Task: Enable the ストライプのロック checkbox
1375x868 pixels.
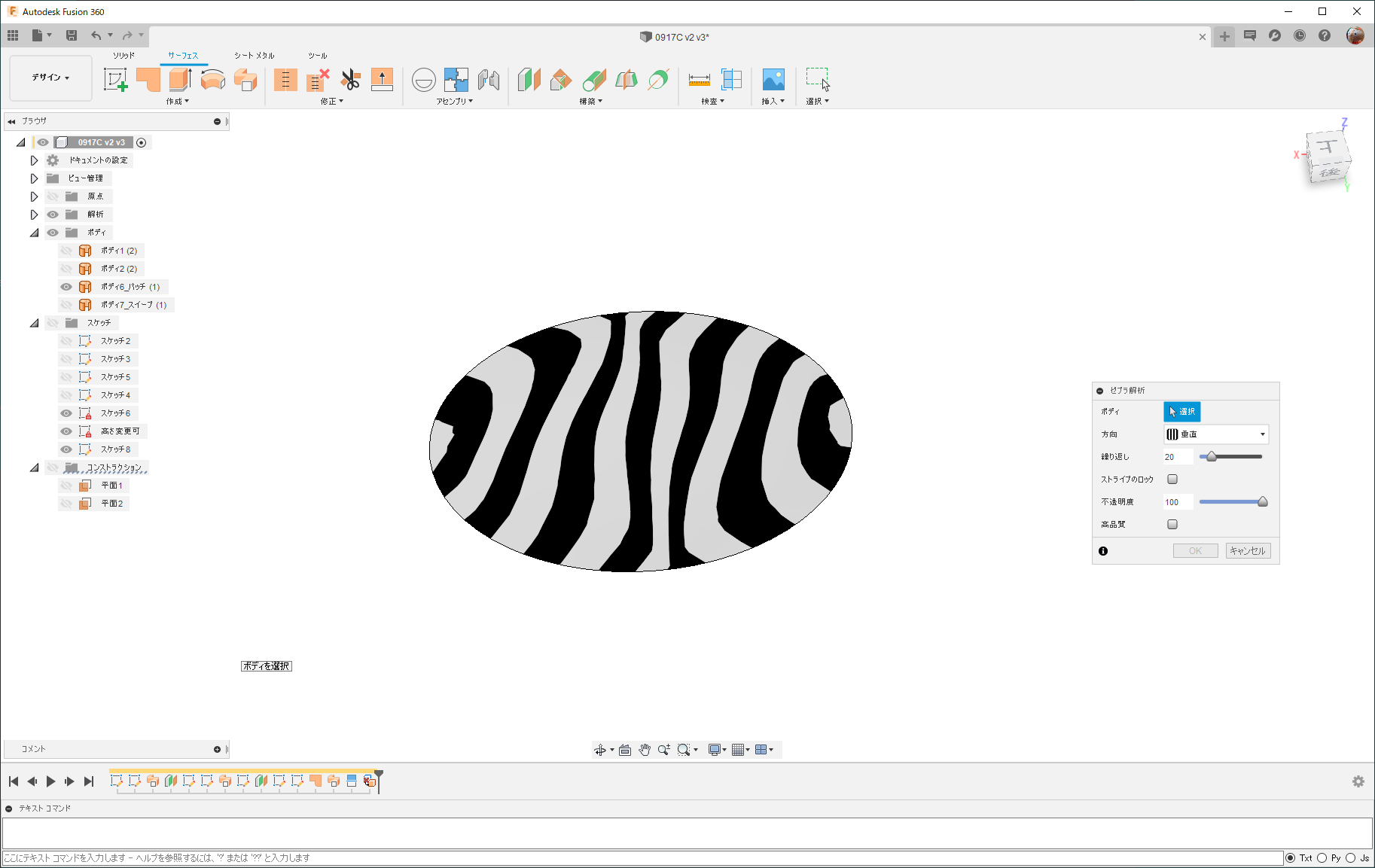Action: [x=1172, y=480]
